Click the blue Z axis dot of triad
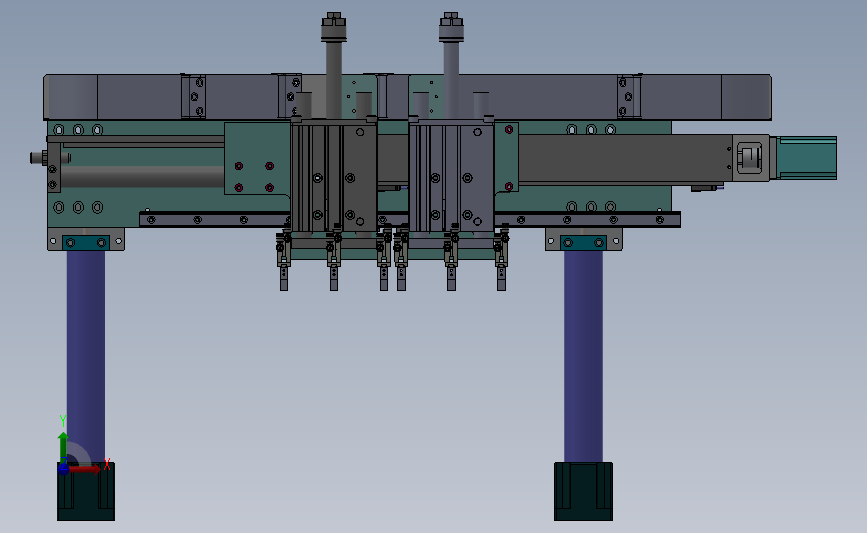The height and width of the screenshot is (533, 867). pos(63,469)
